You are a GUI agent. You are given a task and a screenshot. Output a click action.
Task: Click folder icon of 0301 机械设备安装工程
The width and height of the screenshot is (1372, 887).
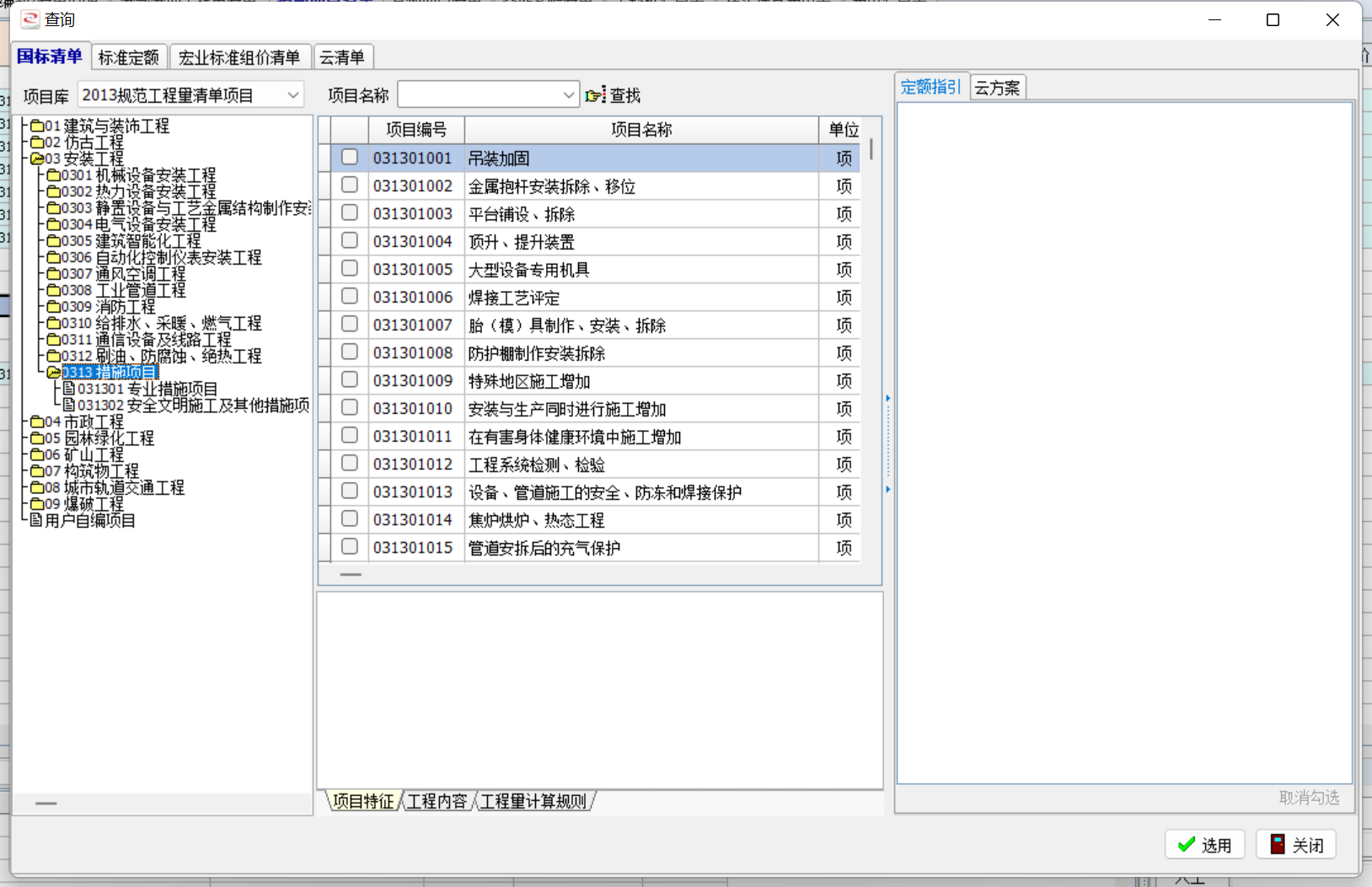pos(53,175)
